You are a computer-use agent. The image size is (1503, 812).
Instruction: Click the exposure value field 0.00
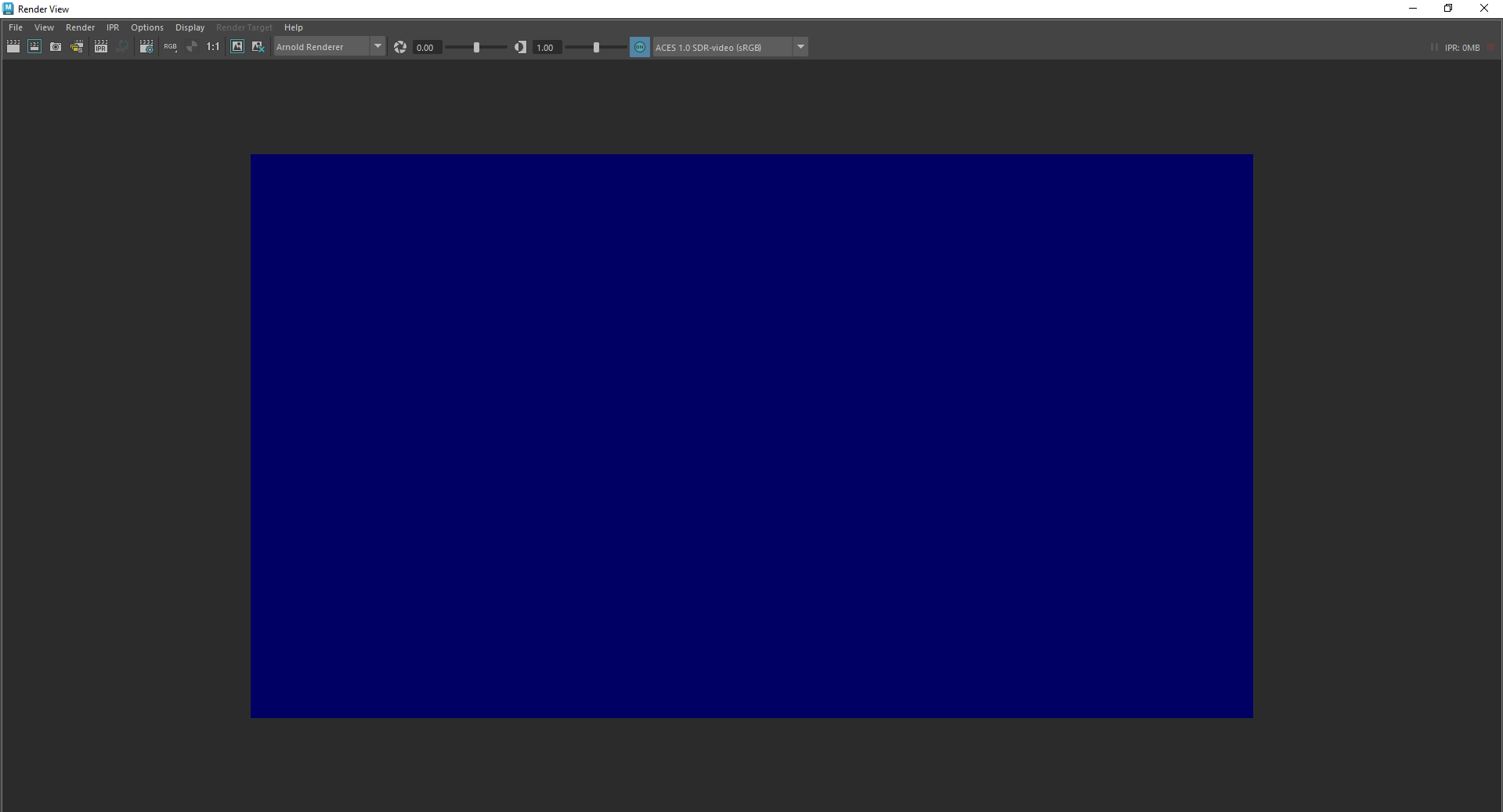tap(427, 48)
